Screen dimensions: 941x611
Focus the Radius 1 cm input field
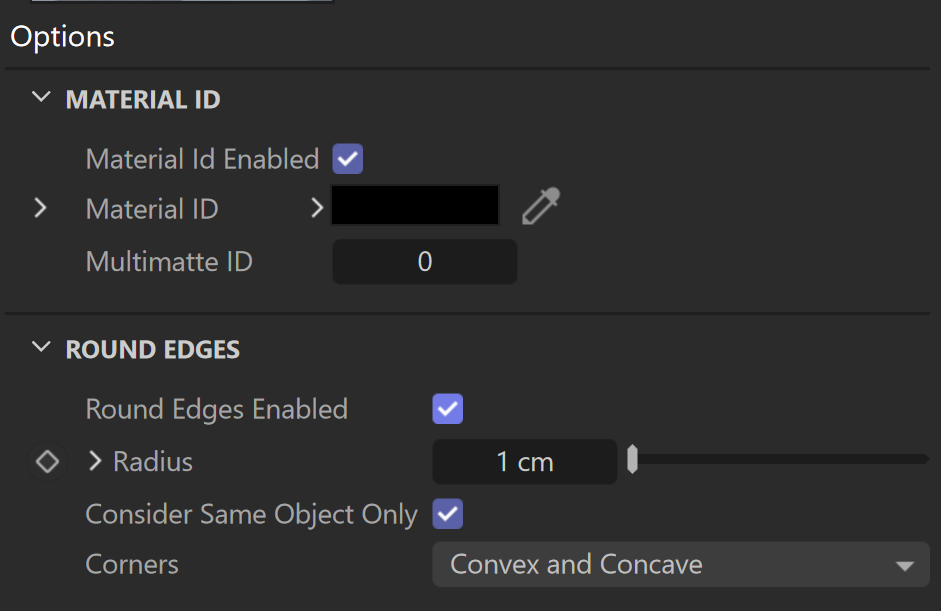(525, 462)
